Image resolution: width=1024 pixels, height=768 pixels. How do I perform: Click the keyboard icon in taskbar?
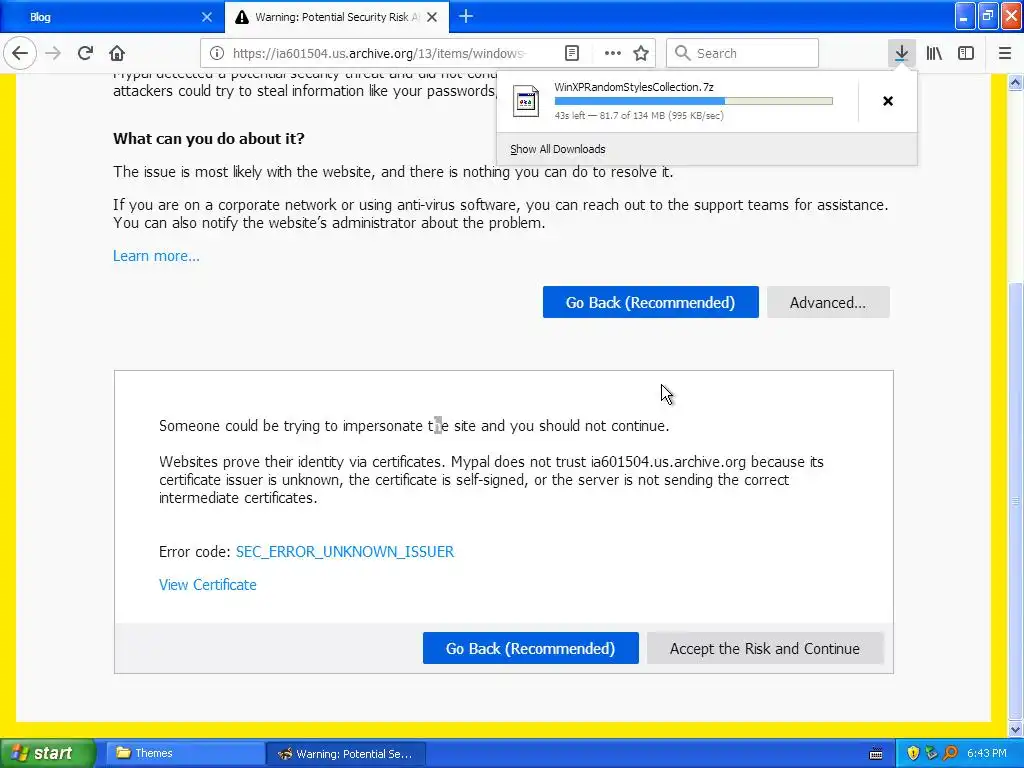coord(876,754)
